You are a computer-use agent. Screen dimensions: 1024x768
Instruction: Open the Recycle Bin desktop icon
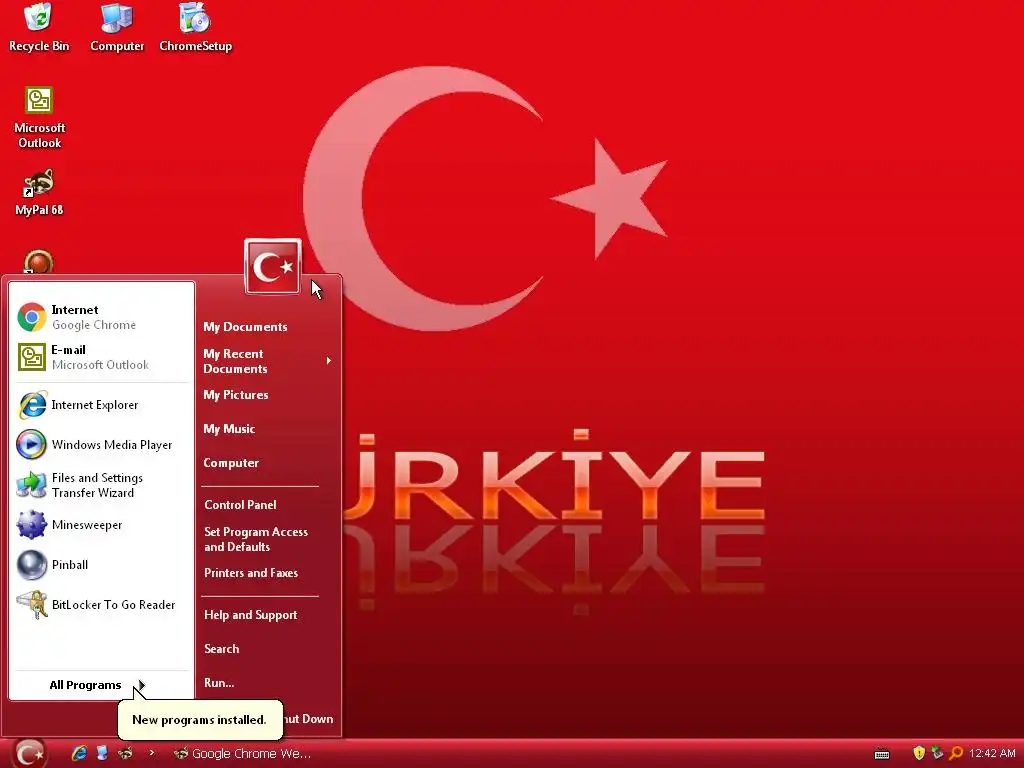coord(39,27)
